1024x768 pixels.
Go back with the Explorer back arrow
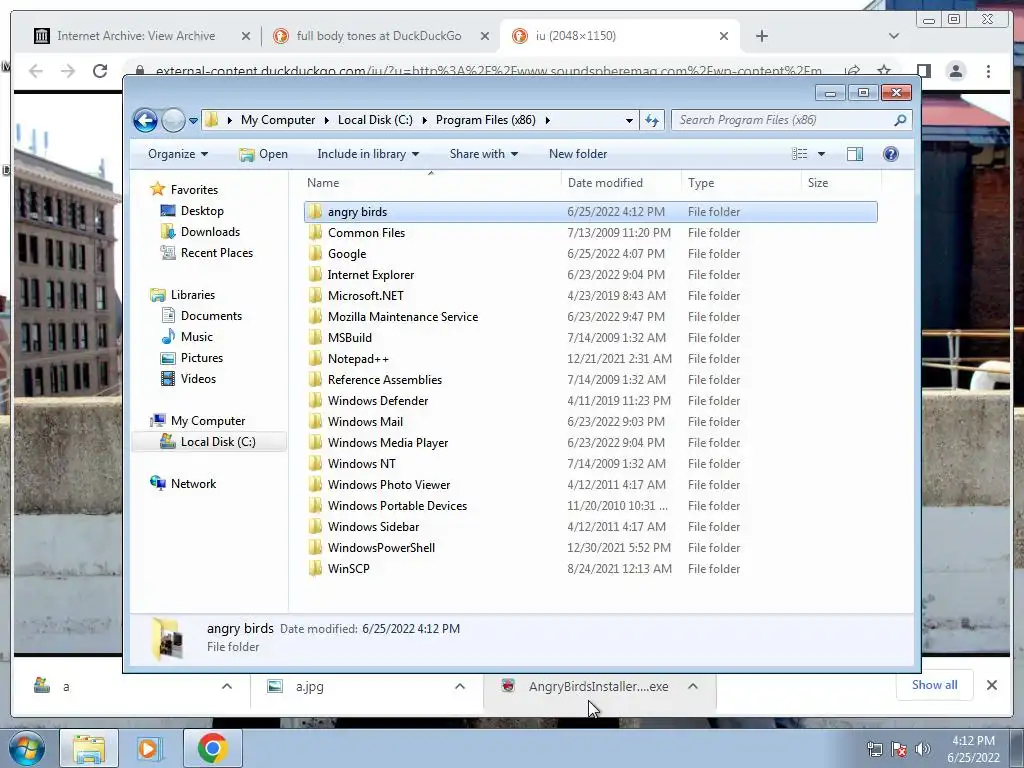coord(145,120)
